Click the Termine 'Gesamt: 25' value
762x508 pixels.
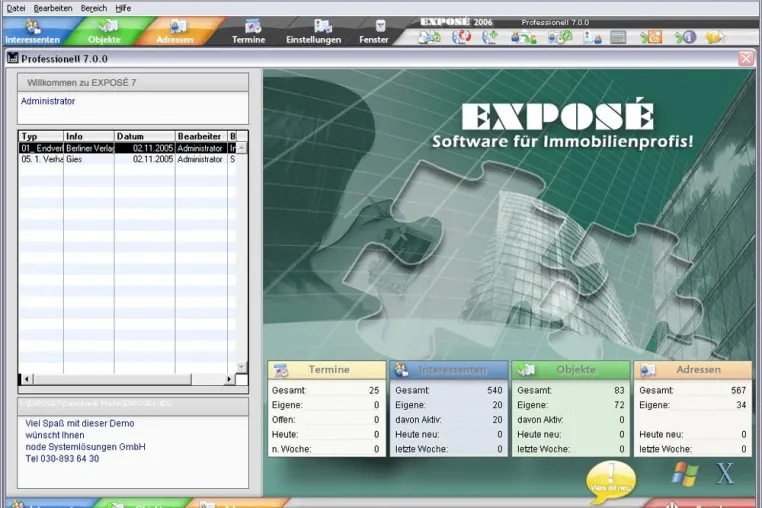coord(374,390)
